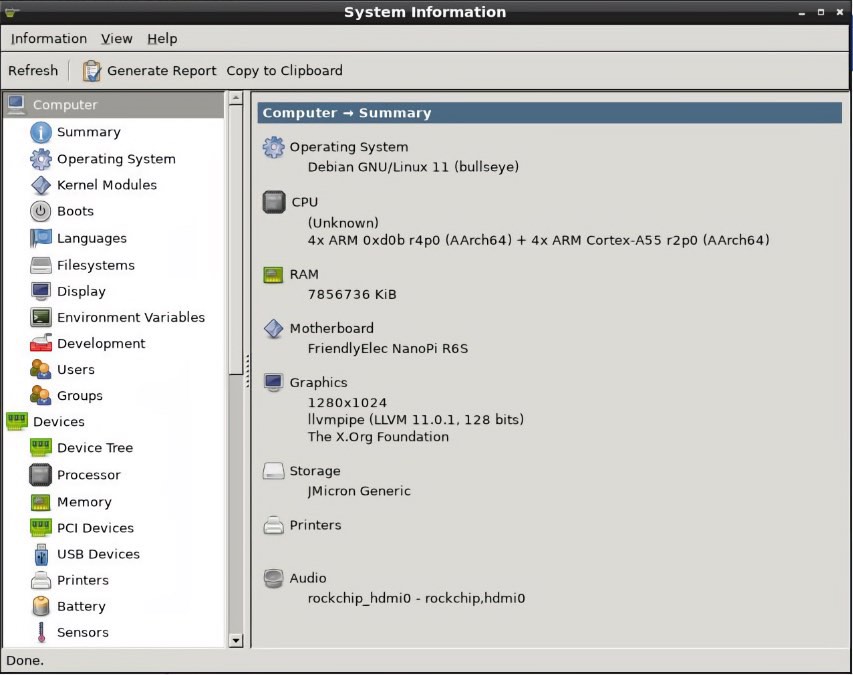Click the sidebar vertical scrollbar thumb
This screenshot has width=853, height=675.
236,239
